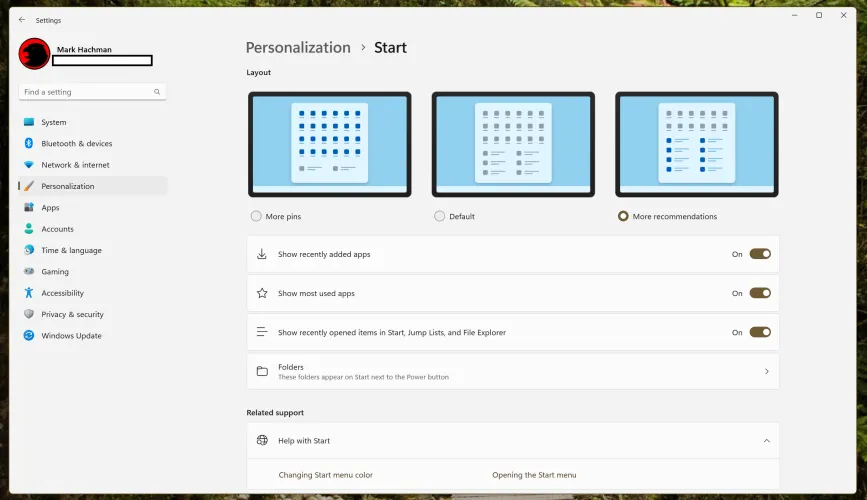867x500 pixels.
Task: Select the More pins layout radio button
Action: point(256,216)
